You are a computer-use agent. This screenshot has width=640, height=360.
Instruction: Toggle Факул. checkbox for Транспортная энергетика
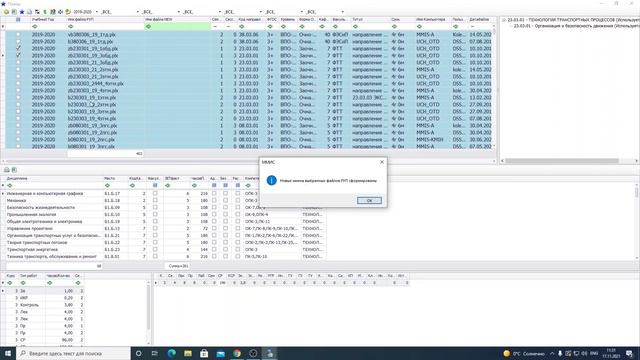(155, 249)
